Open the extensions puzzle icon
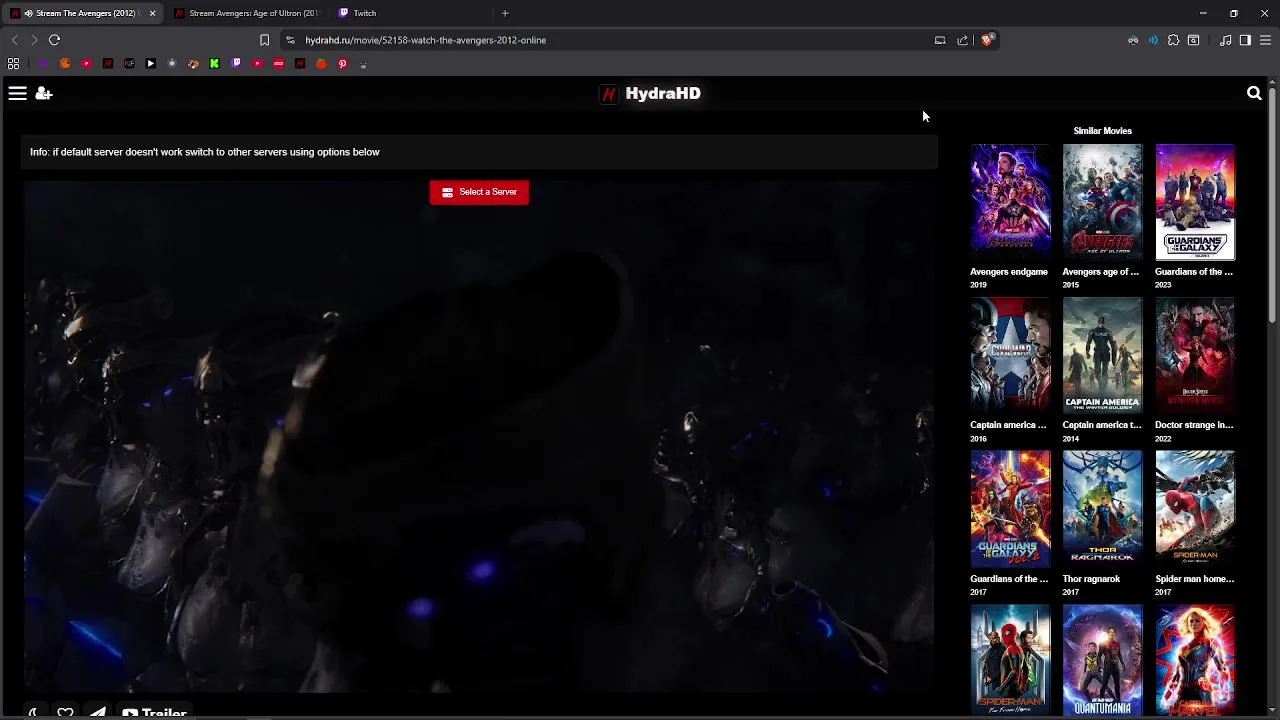Viewport: 1280px width, 720px height. click(x=1173, y=40)
